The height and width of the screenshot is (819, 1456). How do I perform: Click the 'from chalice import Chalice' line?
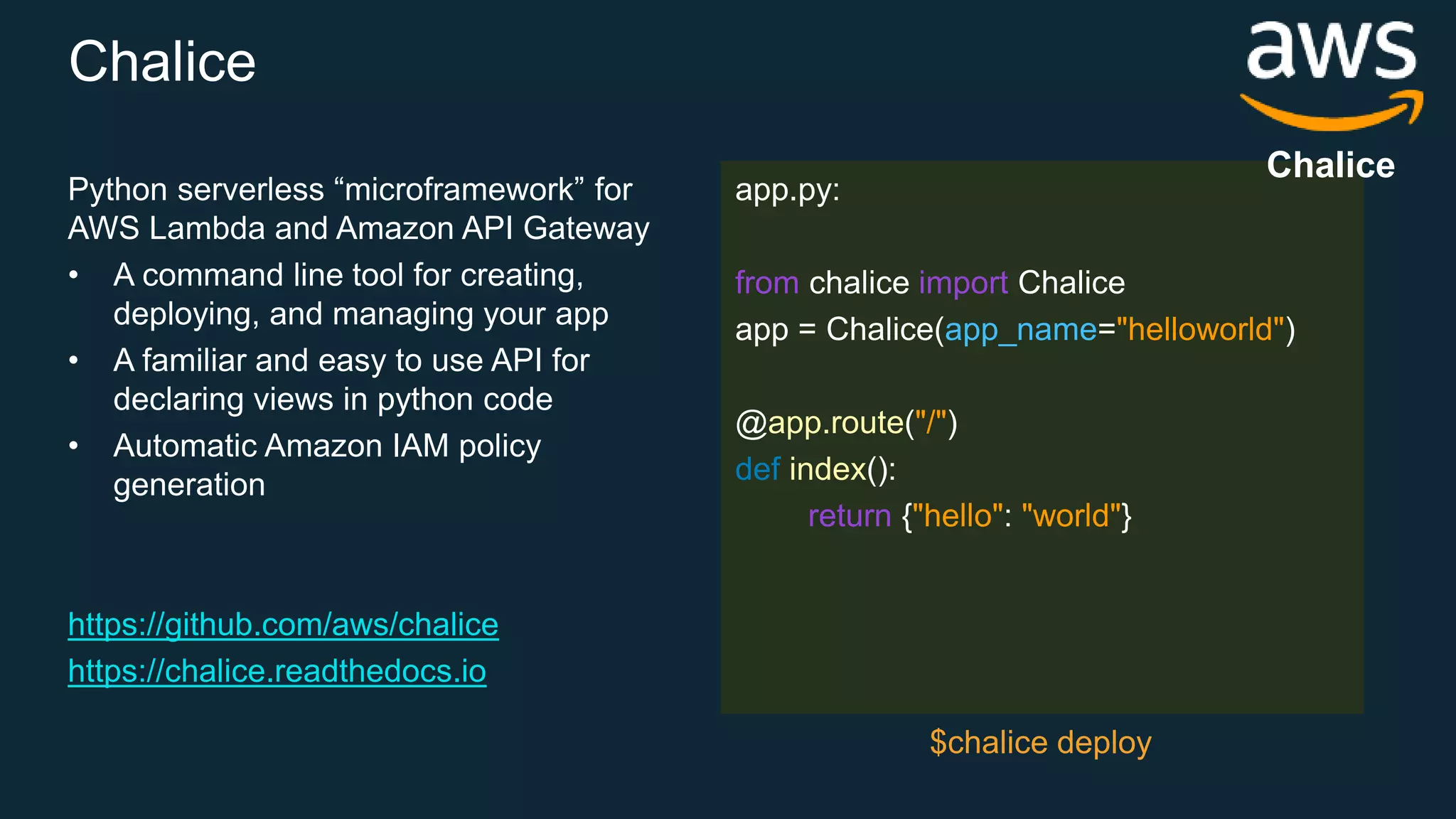click(x=930, y=283)
